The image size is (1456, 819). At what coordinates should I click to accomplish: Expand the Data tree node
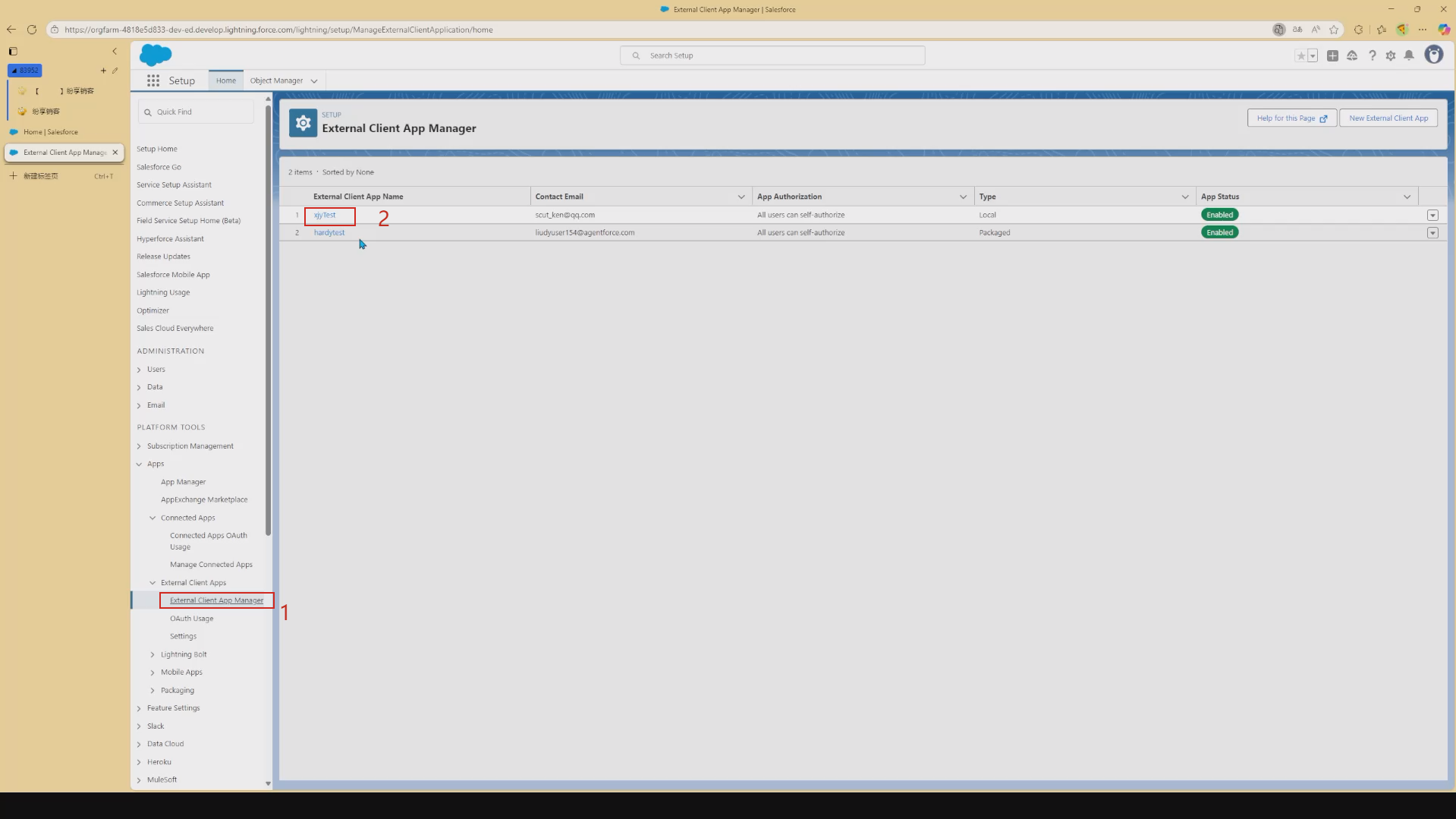(x=139, y=387)
